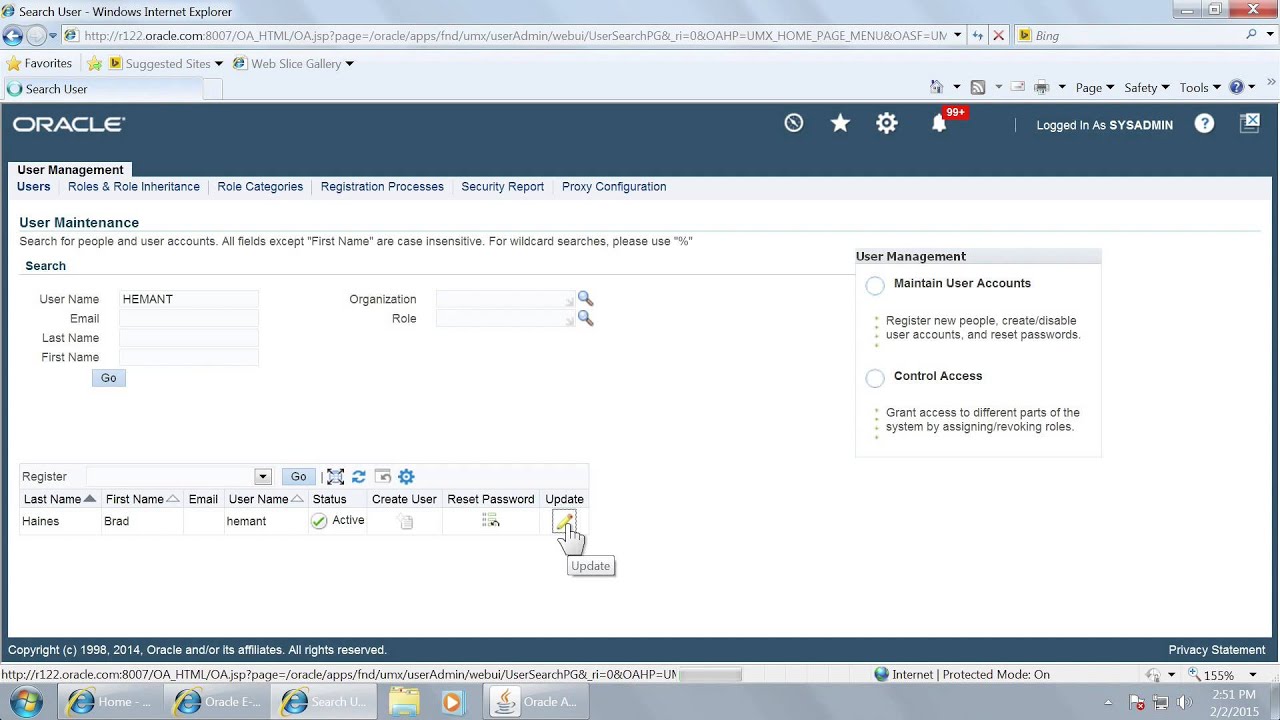Expand the Safety menu dropdown
This screenshot has width=1280, height=720.
pos(1147,87)
